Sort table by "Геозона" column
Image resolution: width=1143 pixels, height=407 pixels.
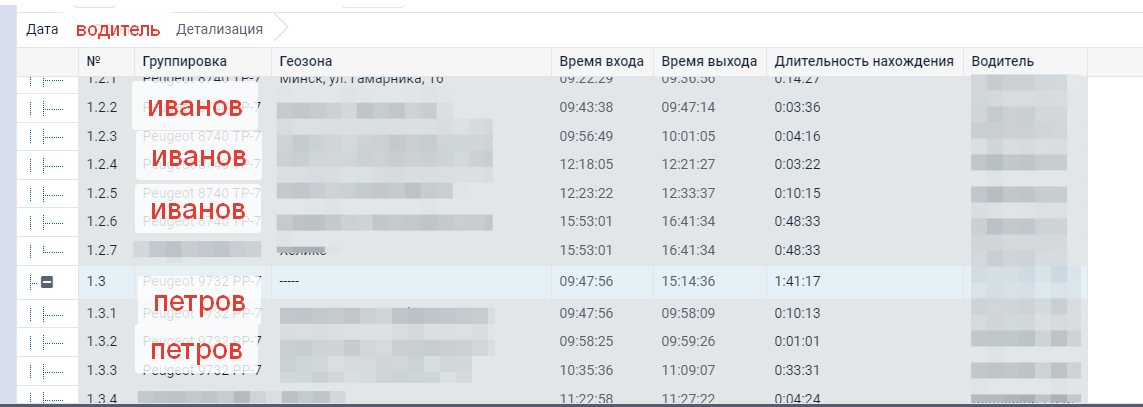tap(306, 62)
